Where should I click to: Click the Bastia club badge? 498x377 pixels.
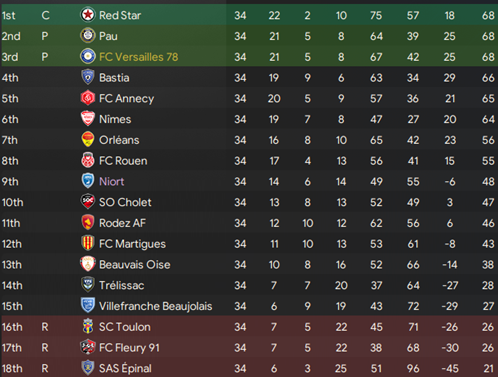[88, 77]
